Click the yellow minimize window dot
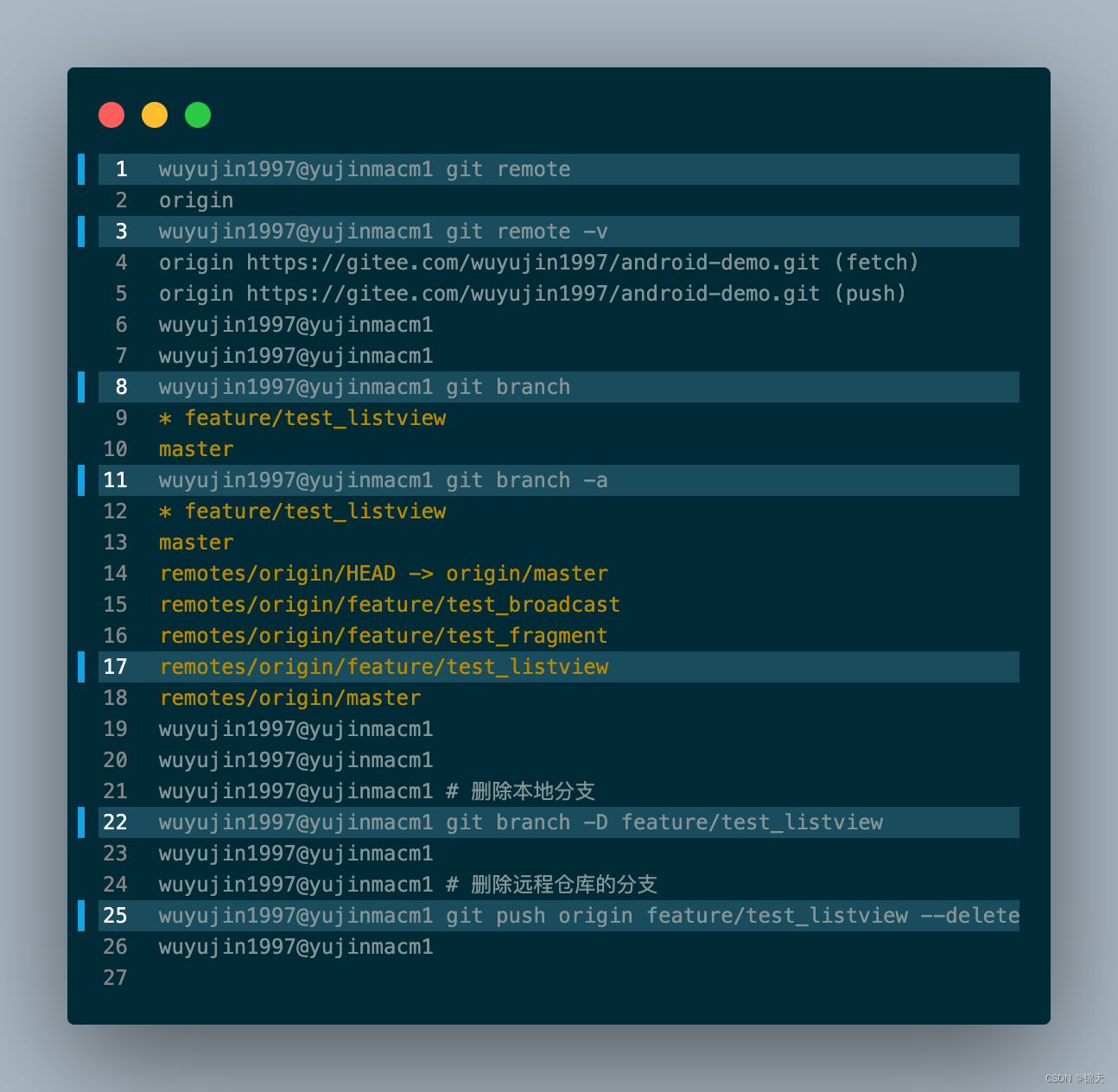 click(x=155, y=115)
